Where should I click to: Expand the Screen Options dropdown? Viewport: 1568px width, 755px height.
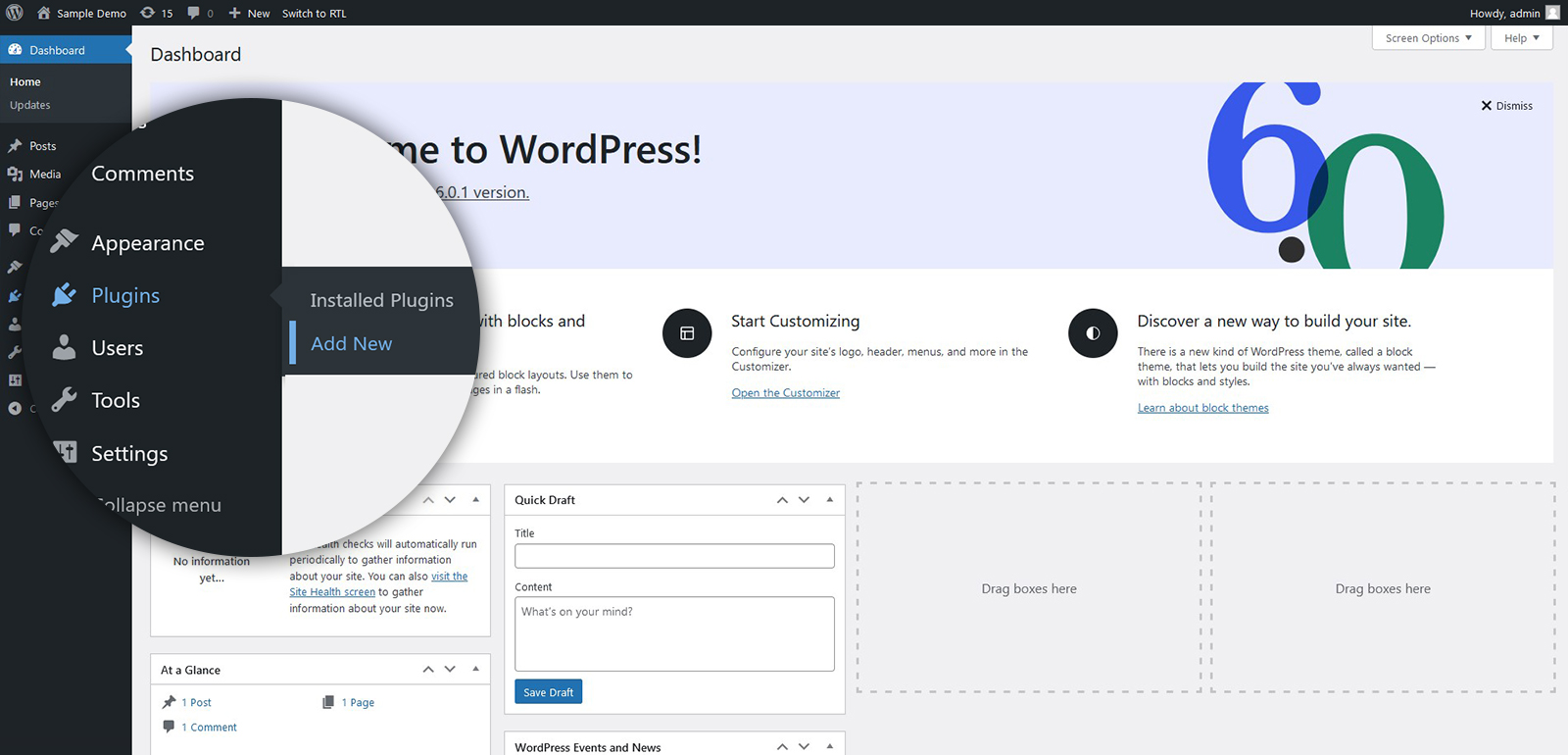1429,38
